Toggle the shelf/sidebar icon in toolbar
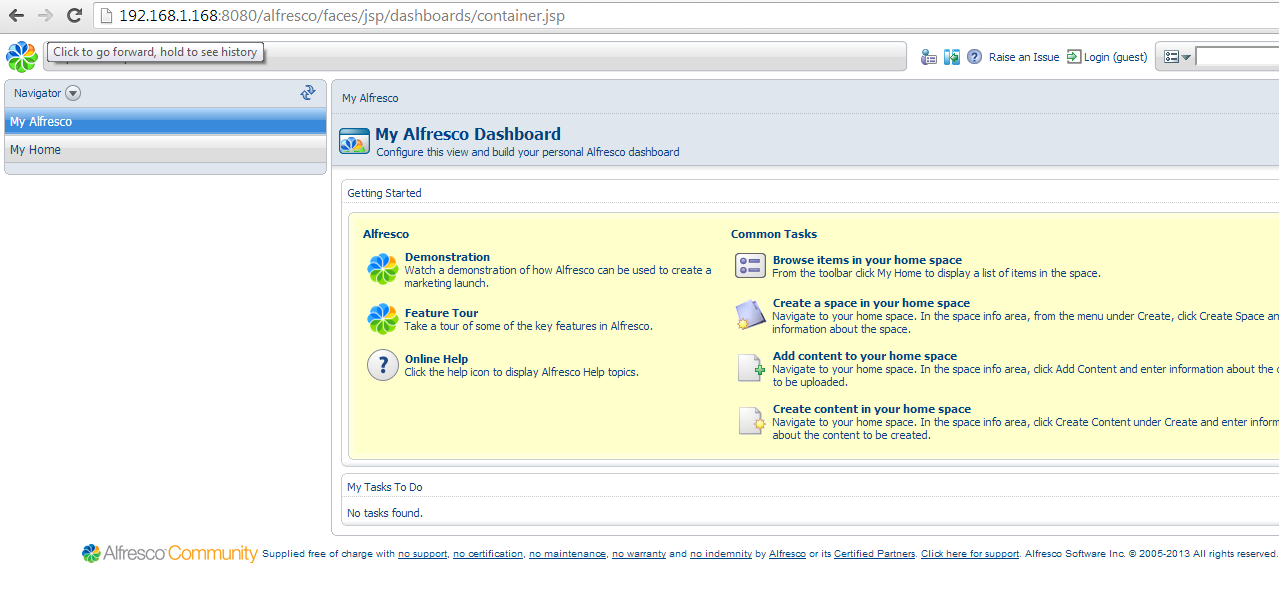This screenshot has width=1279, height=616. tap(952, 57)
